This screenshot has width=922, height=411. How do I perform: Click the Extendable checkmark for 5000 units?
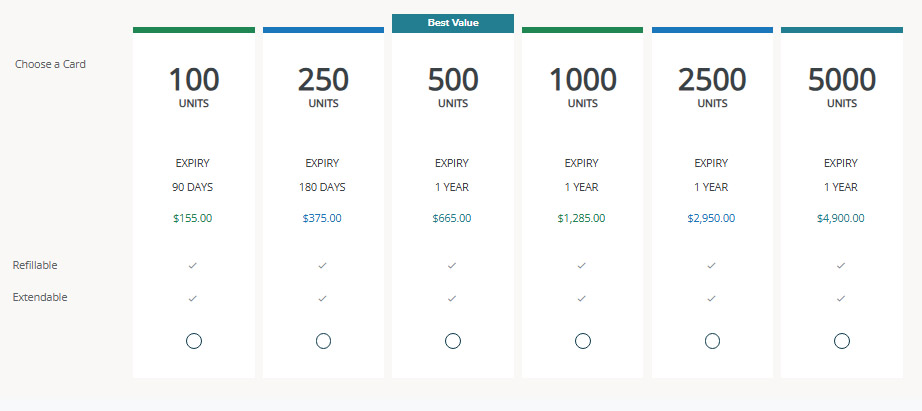[x=841, y=298]
